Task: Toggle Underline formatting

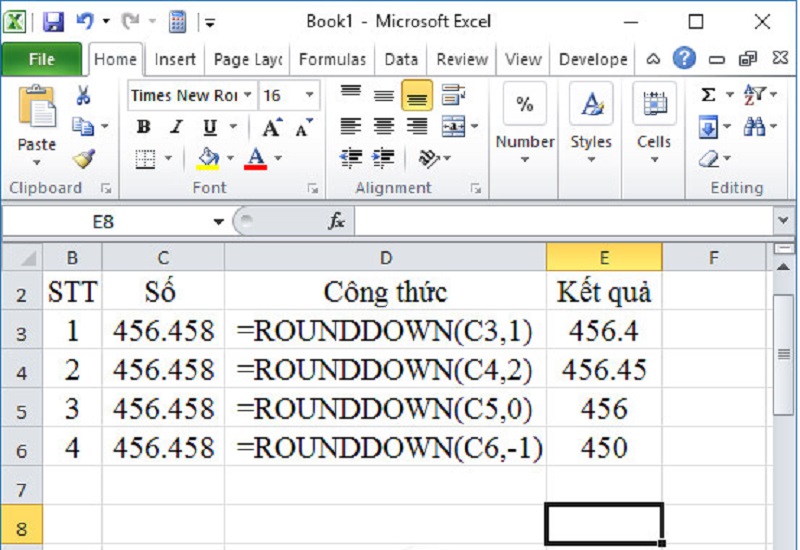Action: pyautogui.click(x=210, y=127)
